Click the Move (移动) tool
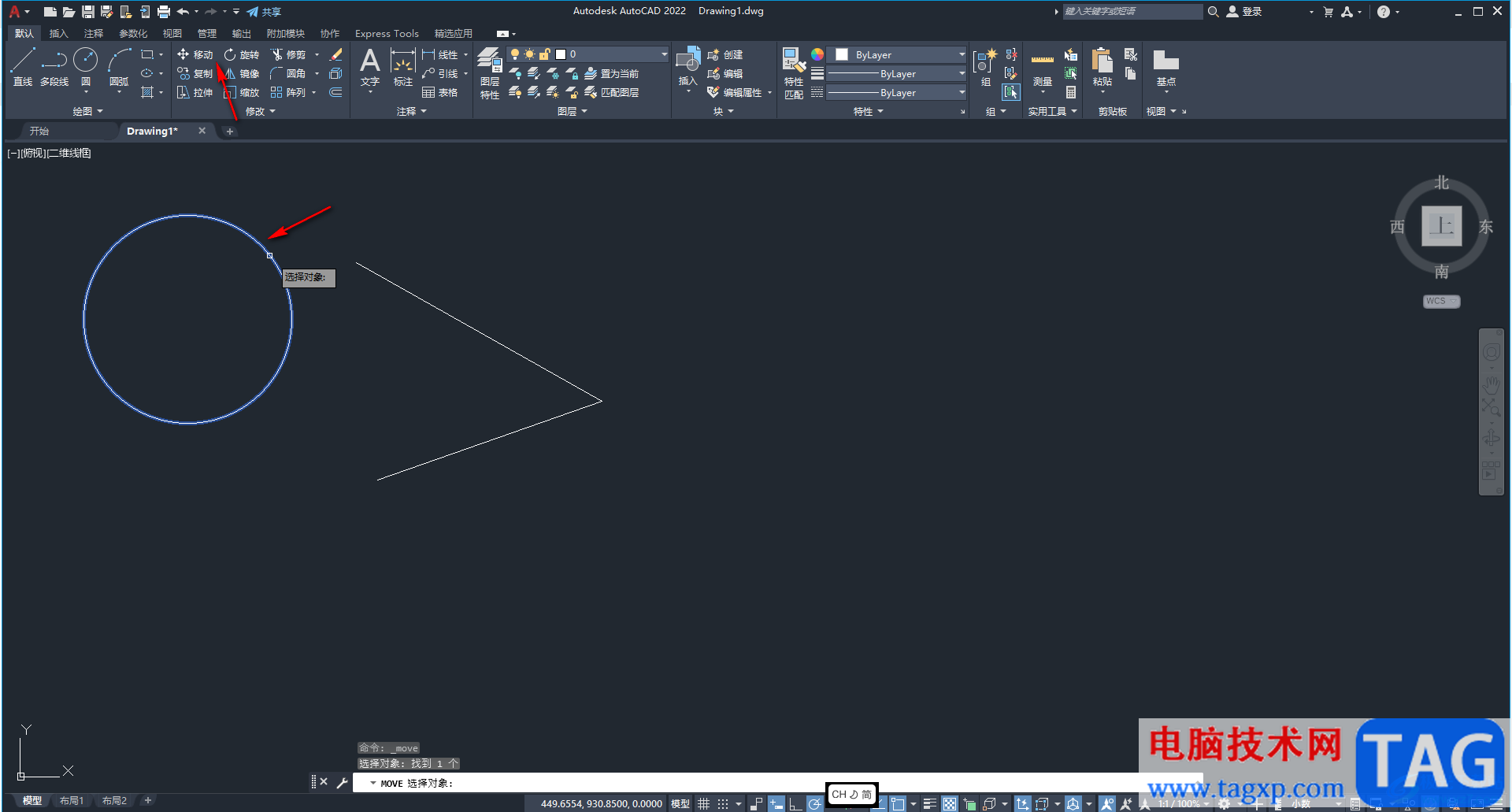 click(195, 54)
